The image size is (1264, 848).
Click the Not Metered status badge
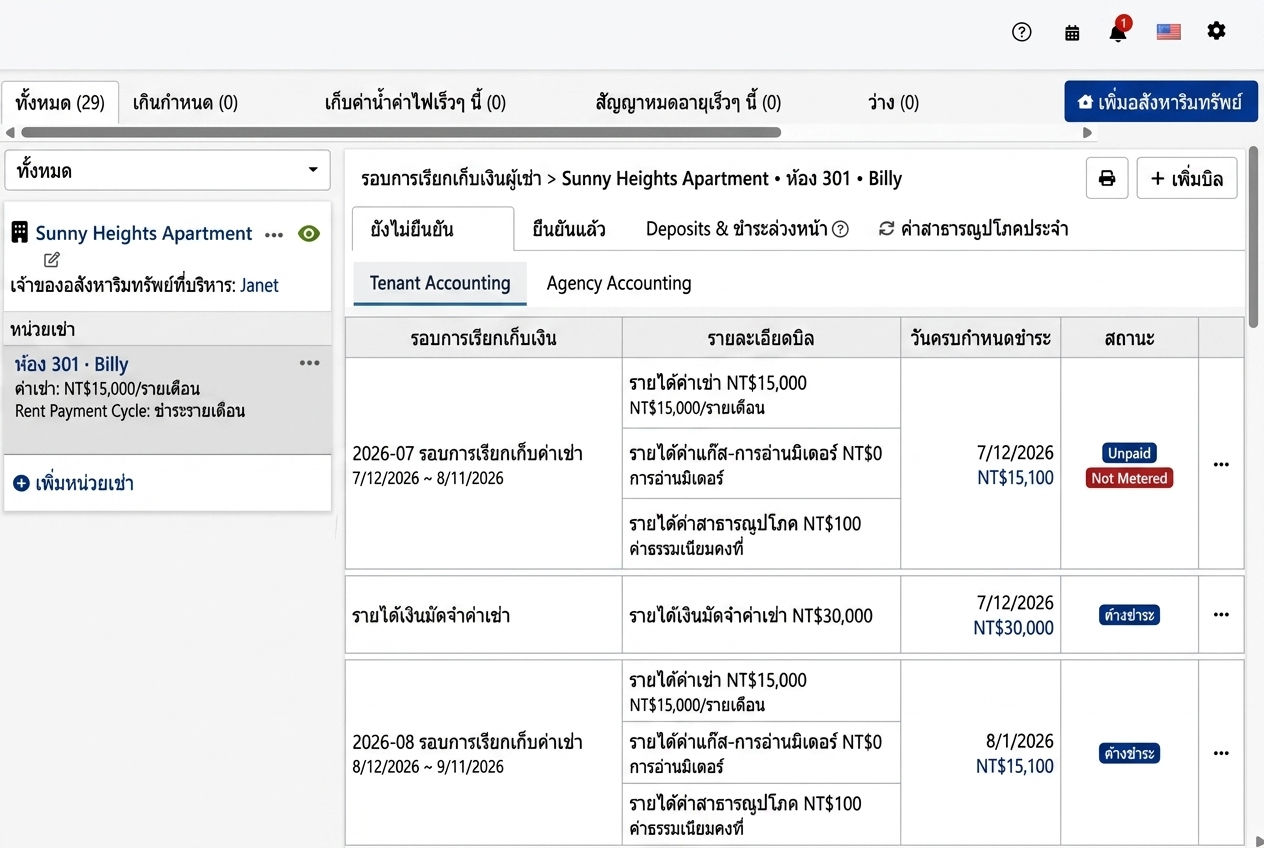tap(1129, 478)
